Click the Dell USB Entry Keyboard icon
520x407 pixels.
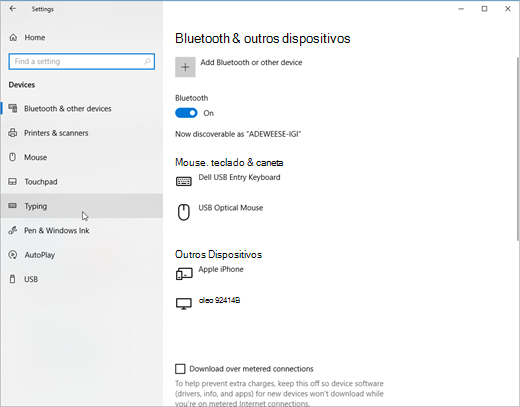coord(184,181)
